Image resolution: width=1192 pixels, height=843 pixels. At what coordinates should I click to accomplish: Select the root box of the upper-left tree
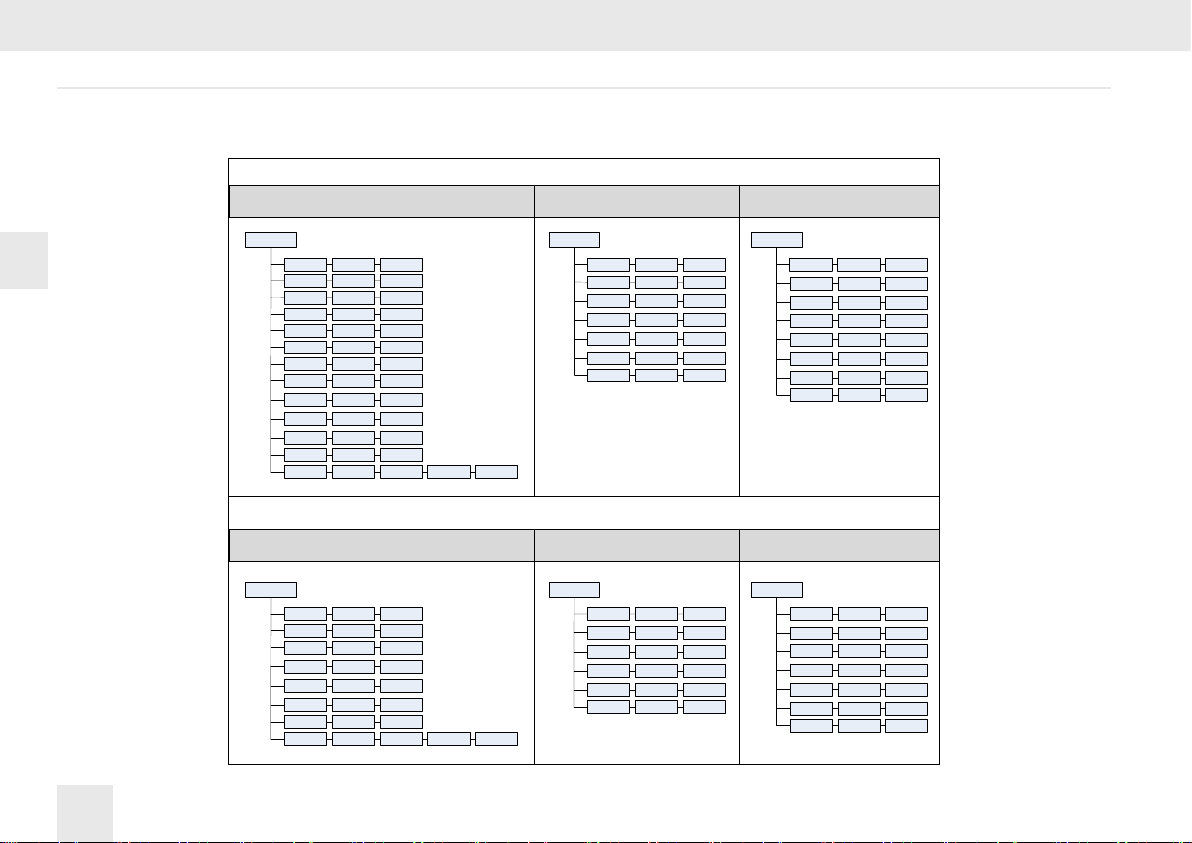coord(271,240)
